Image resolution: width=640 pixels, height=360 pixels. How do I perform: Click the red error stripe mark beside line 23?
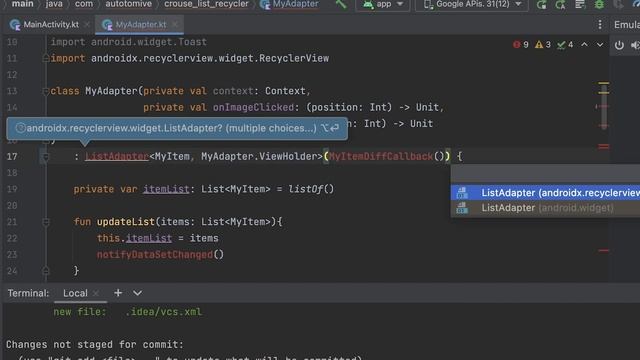coord(604,251)
